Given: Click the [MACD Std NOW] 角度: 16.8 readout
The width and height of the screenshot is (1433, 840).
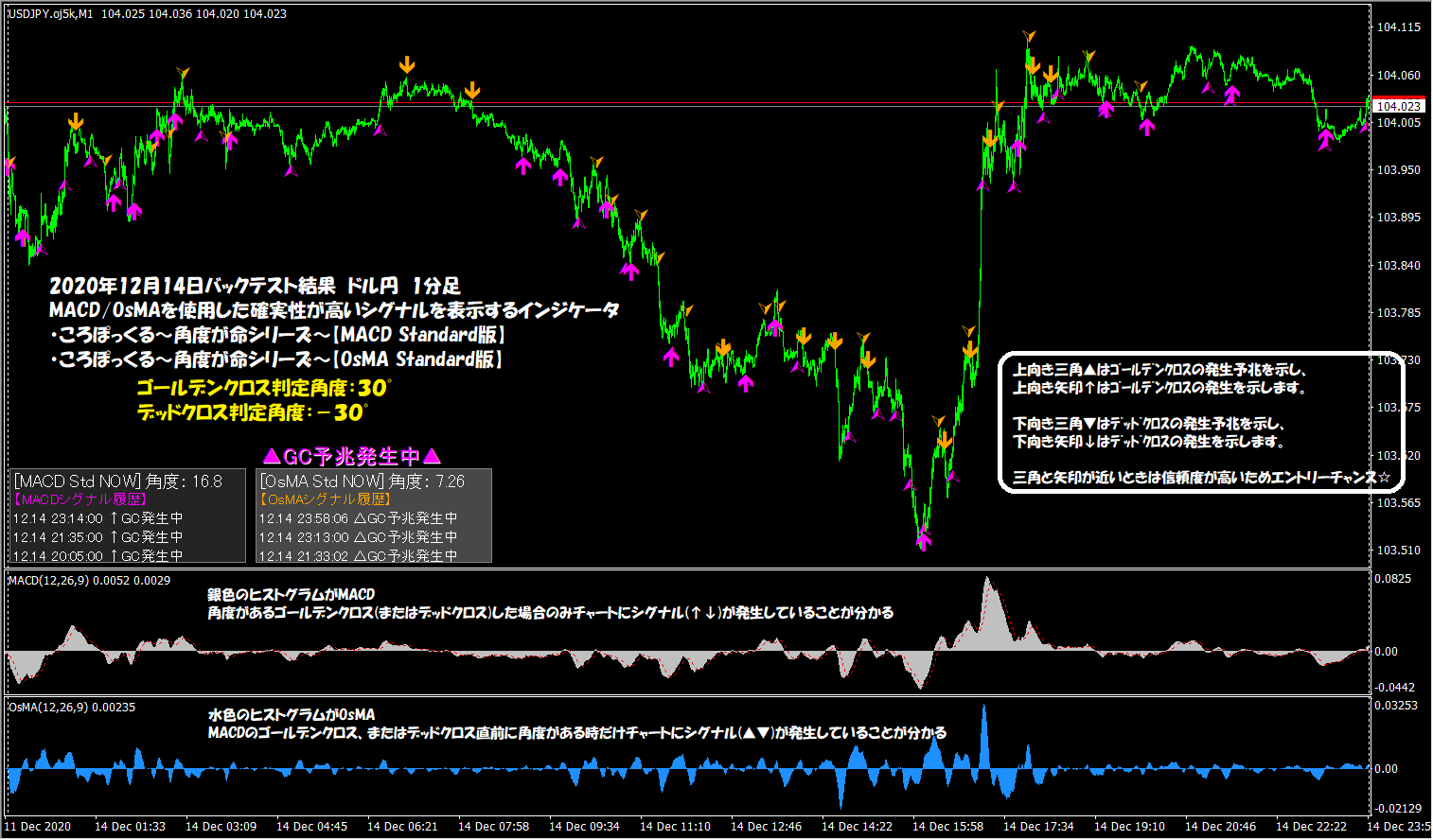Looking at the screenshot, I should click(118, 481).
